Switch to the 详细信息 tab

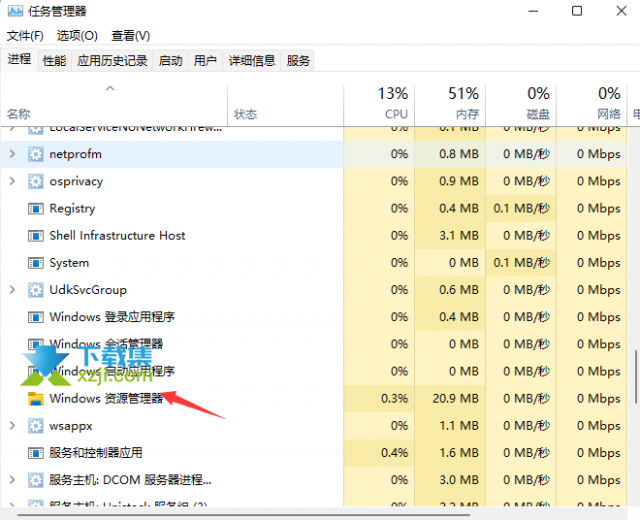point(252,61)
